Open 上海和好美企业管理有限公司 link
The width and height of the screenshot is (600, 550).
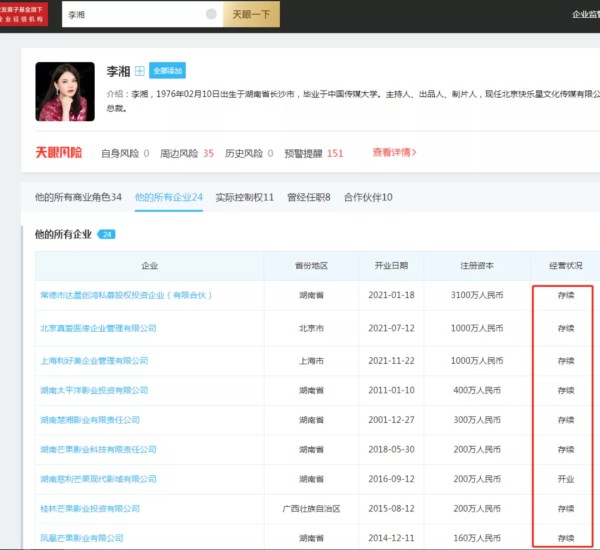[x=94, y=361]
